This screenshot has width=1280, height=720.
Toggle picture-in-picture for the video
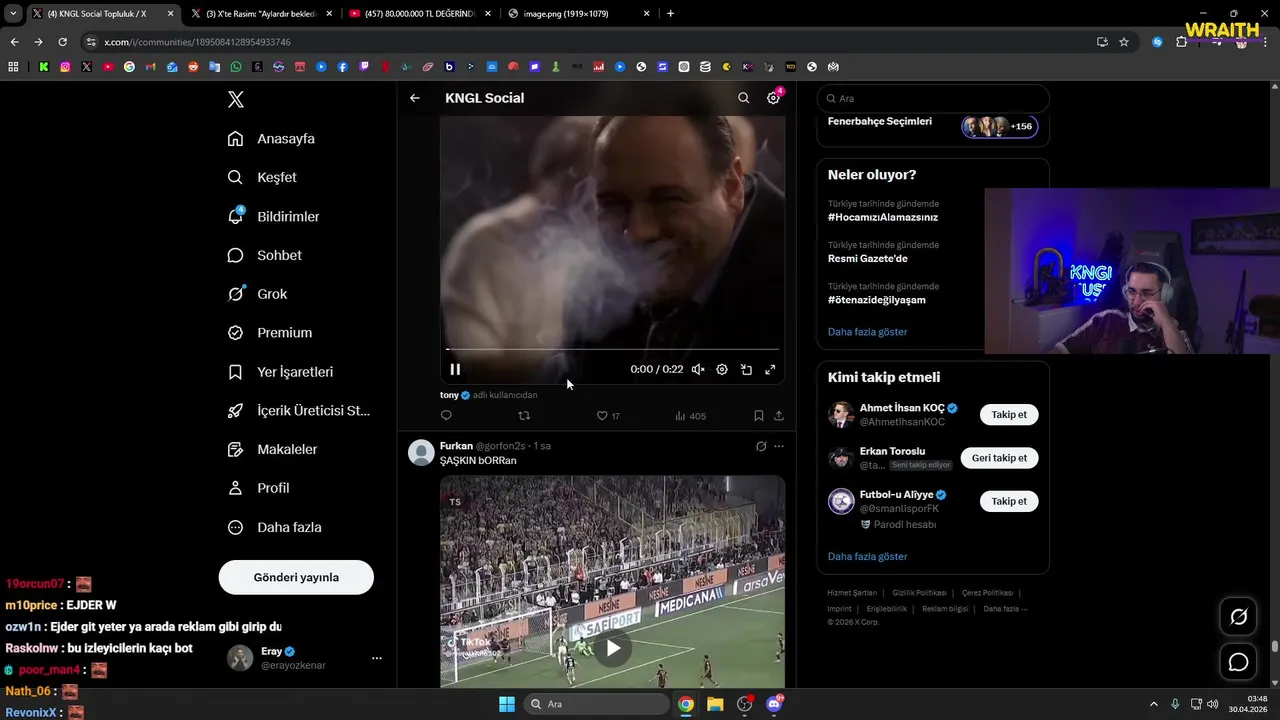(x=746, y=369)
